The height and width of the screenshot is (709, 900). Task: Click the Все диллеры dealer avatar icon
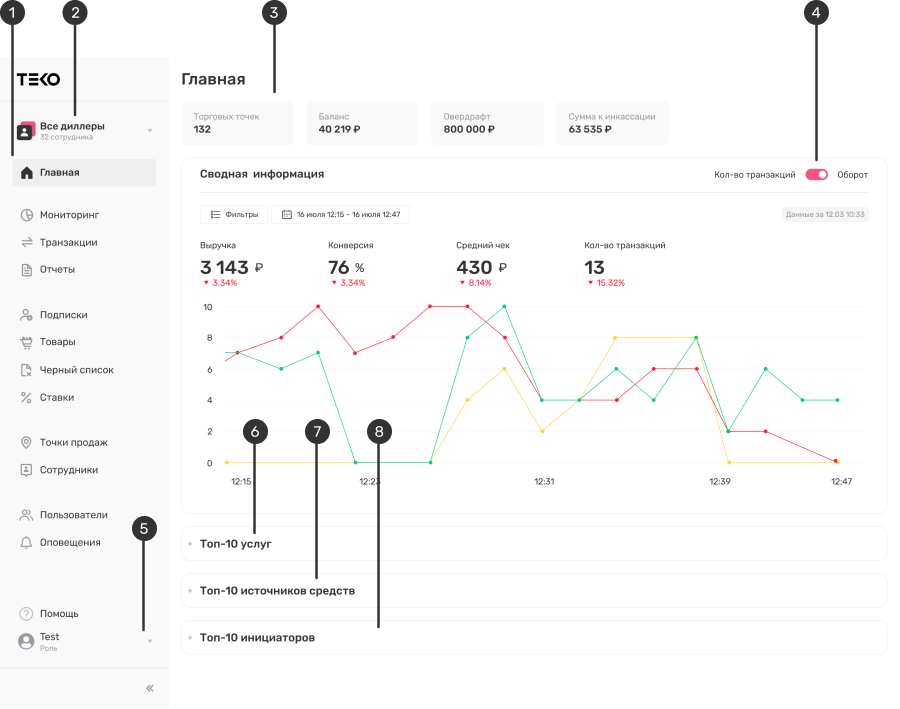[x=25, y=131]
